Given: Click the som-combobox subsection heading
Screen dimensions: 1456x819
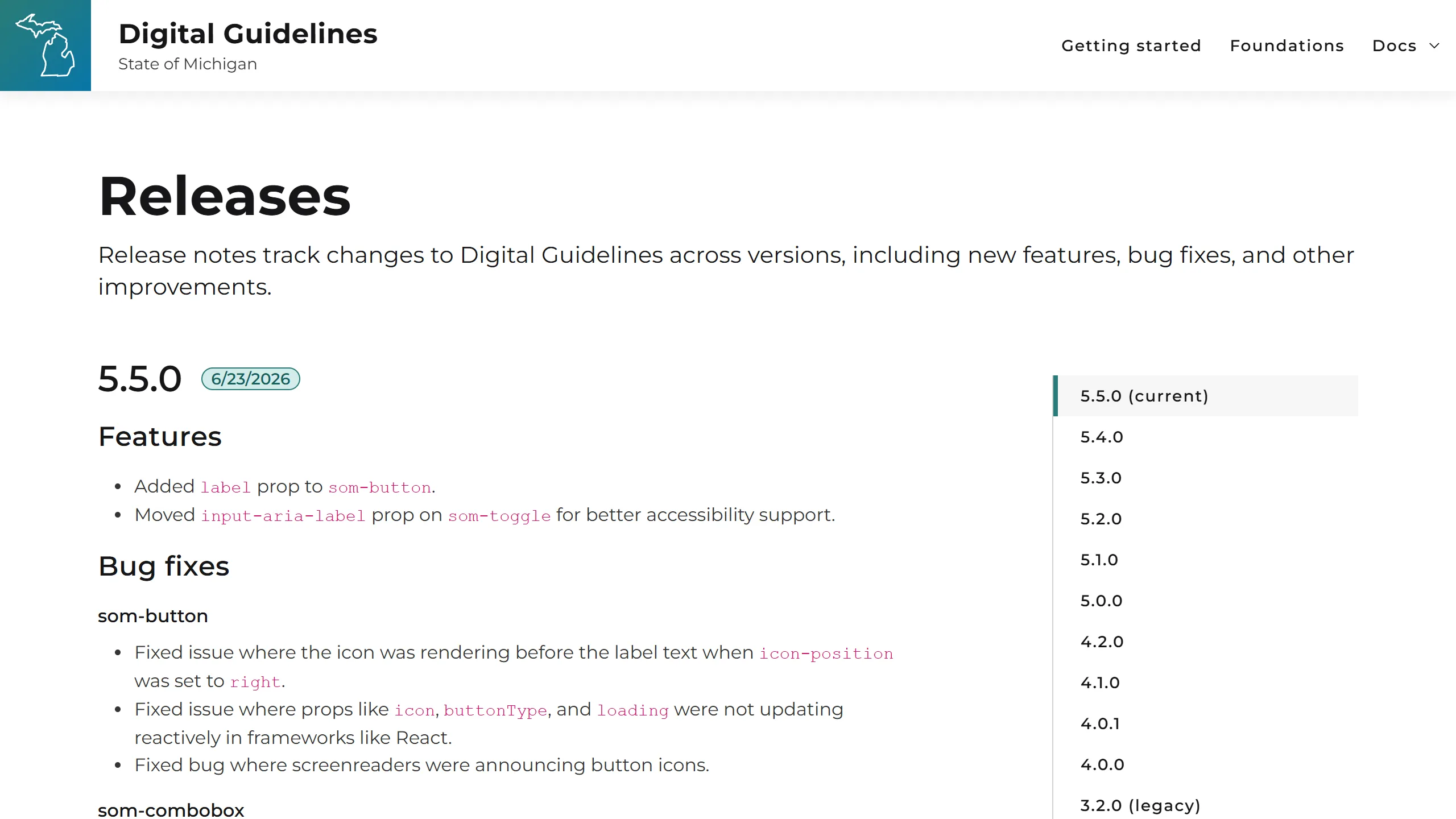Looking at the screenshot, I should pyautogui.click(x=171, y=810).
